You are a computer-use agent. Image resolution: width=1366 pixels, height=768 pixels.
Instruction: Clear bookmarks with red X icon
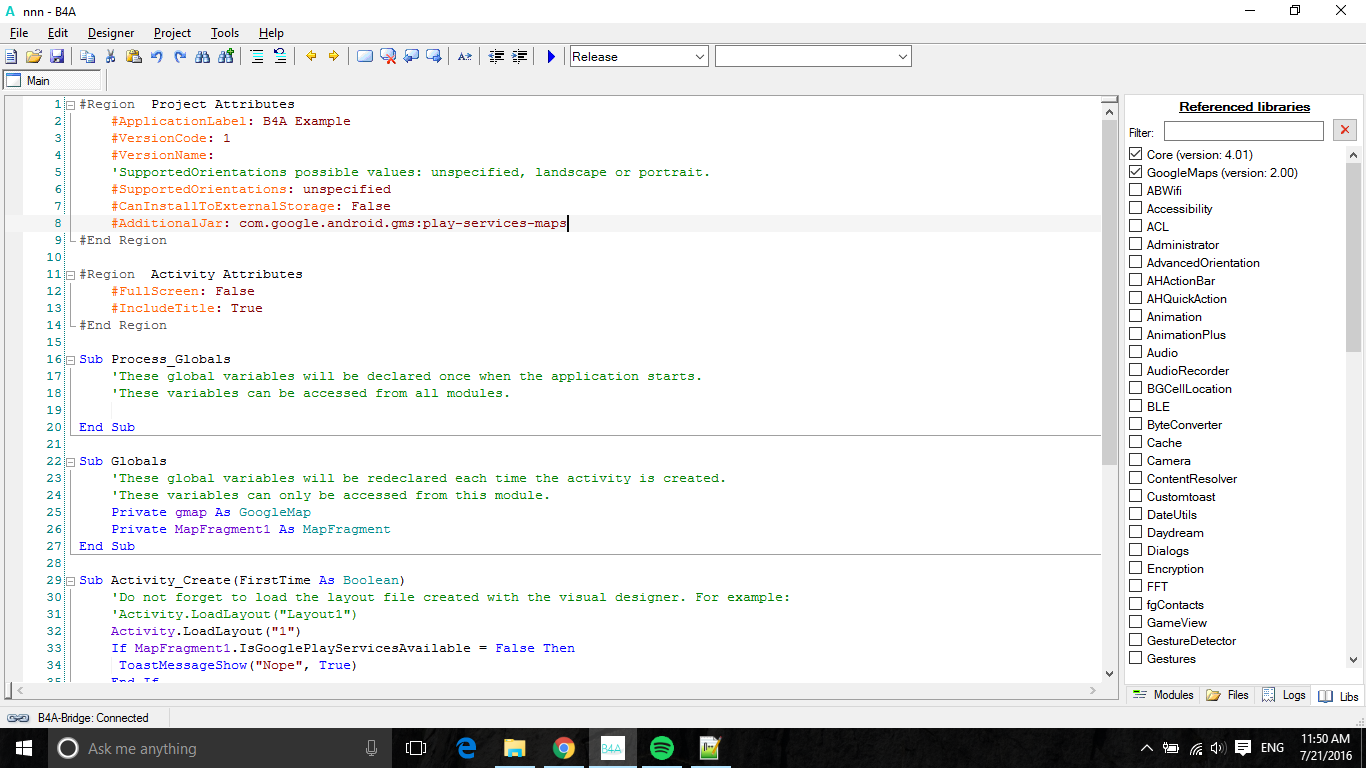point(388,57)
